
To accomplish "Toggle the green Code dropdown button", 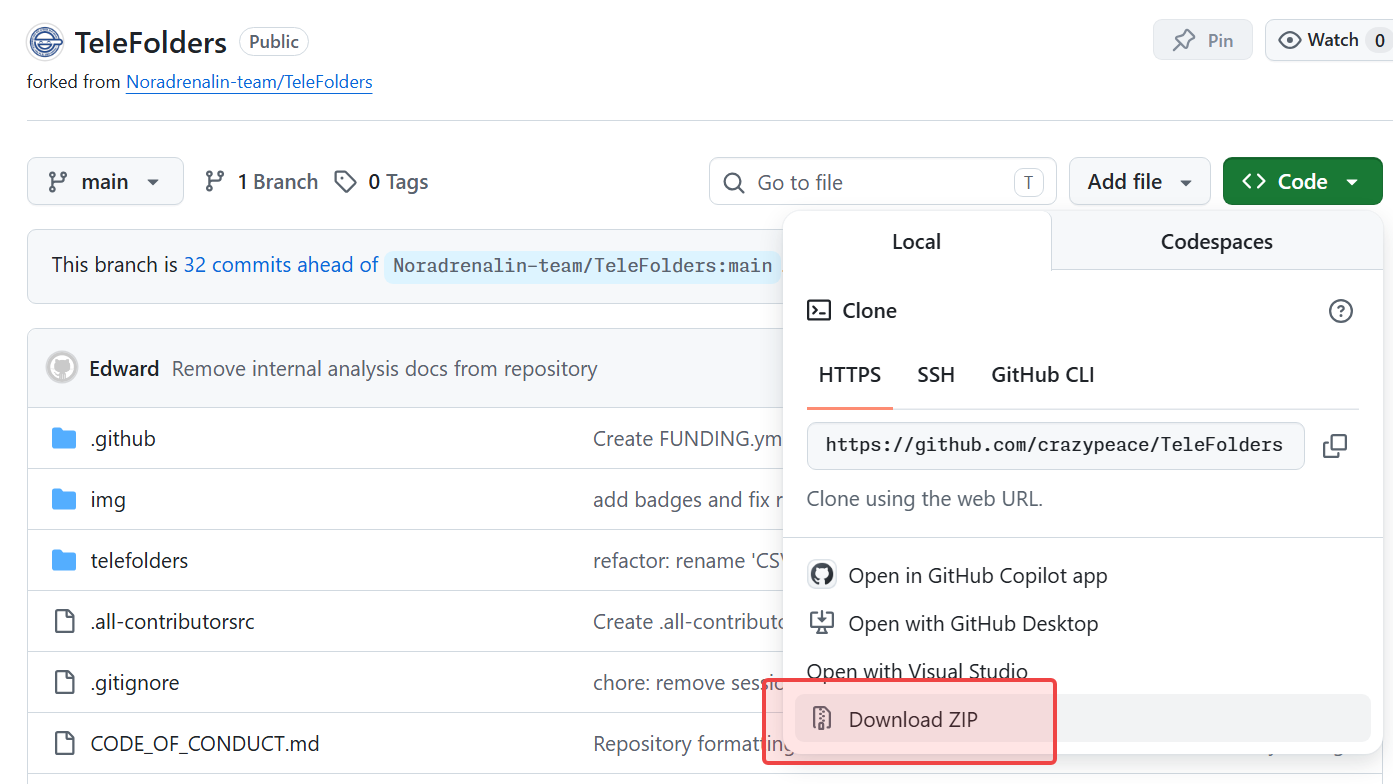I will coord(1302,182).
